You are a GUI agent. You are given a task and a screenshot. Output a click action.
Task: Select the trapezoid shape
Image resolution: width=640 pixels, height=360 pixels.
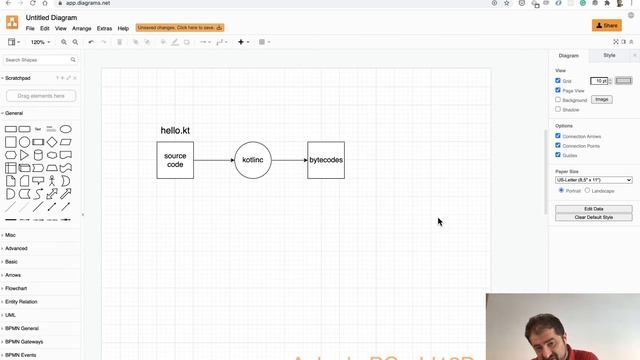pos(52,168)
